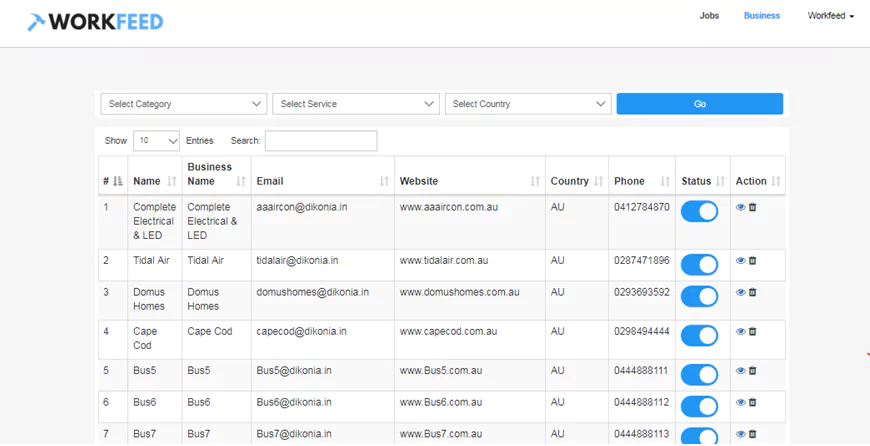Click website www.domushomes.com.au
870x446 pixels.
(459, 292)
